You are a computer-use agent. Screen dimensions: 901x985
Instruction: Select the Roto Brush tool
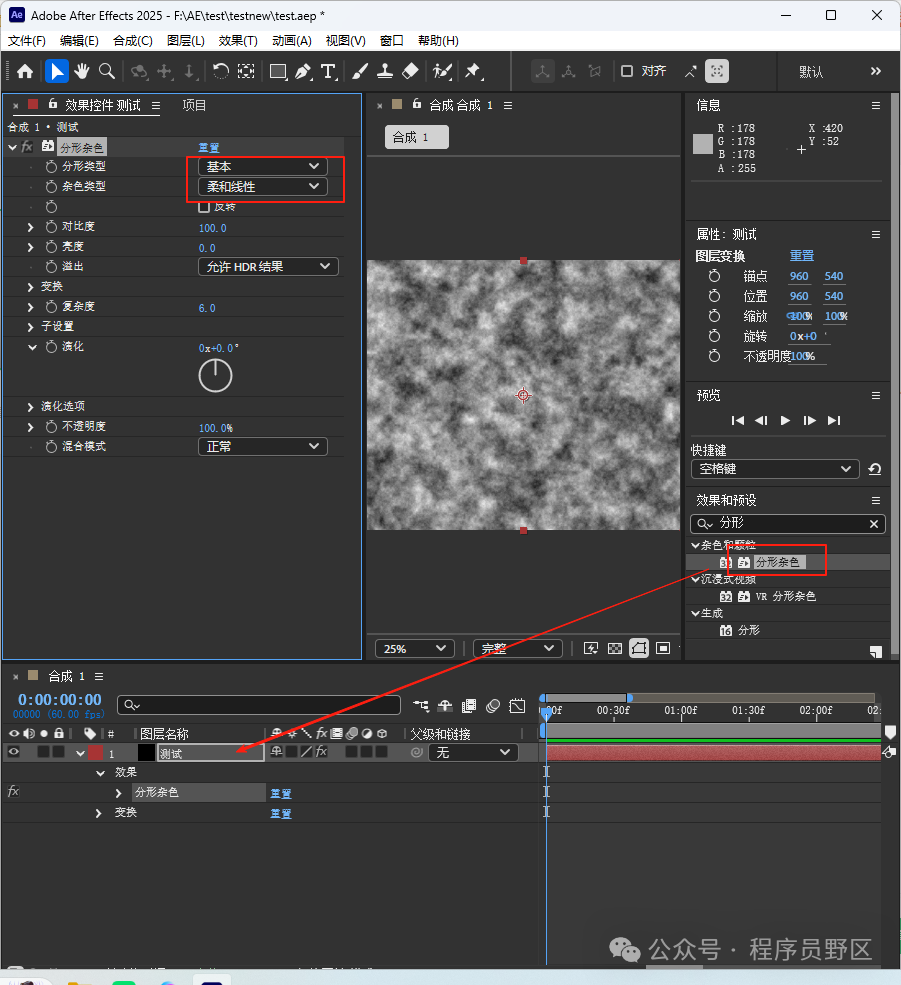(x=442, y=71)
